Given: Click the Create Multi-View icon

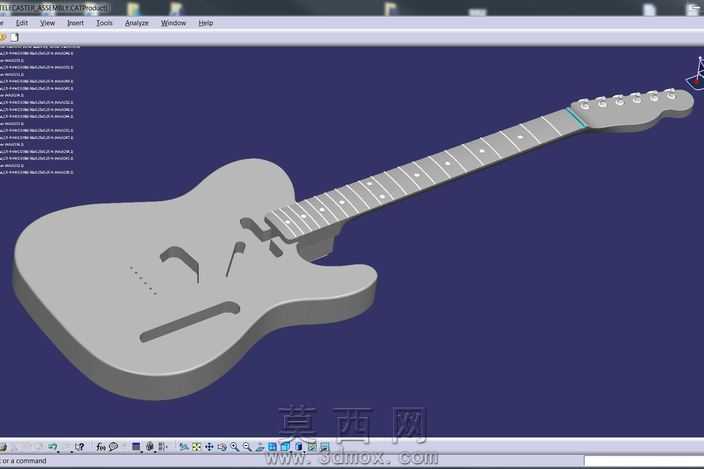Looking at the screenshot, I should (272, 447).
